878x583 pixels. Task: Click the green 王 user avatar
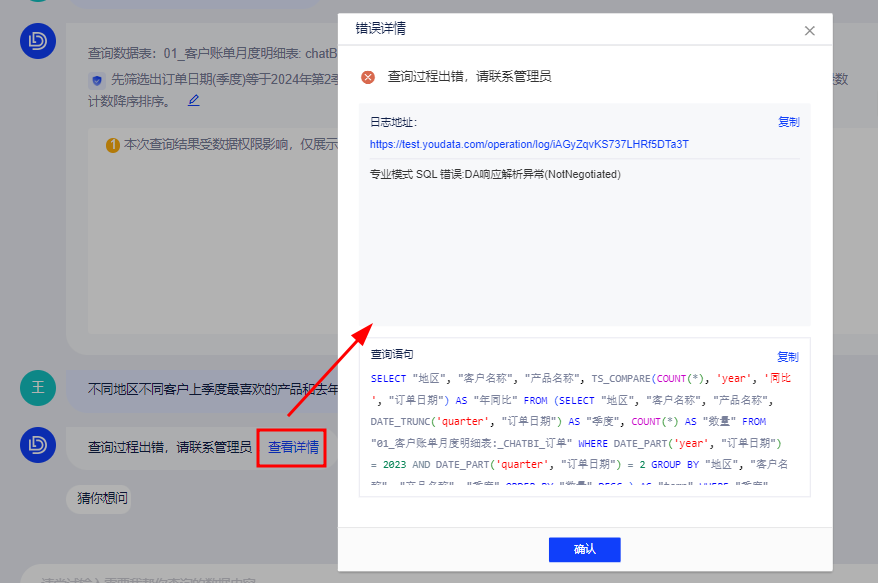coord(38,388)
